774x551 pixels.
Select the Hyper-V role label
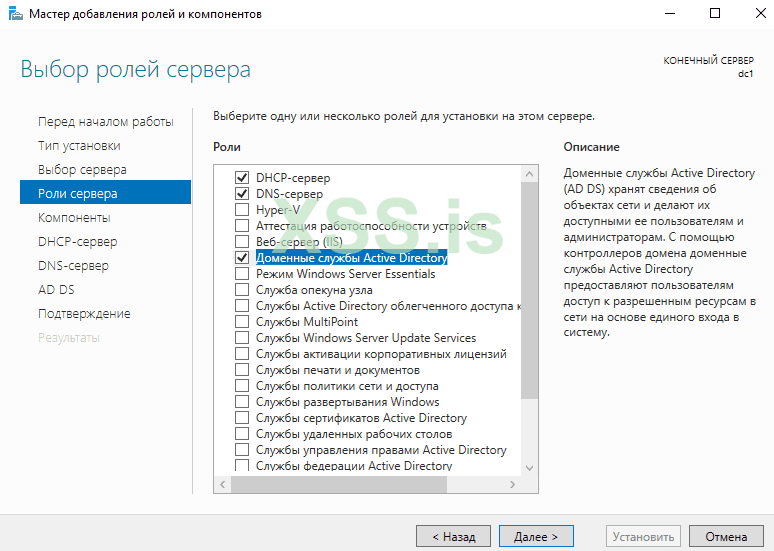point(277,209)
